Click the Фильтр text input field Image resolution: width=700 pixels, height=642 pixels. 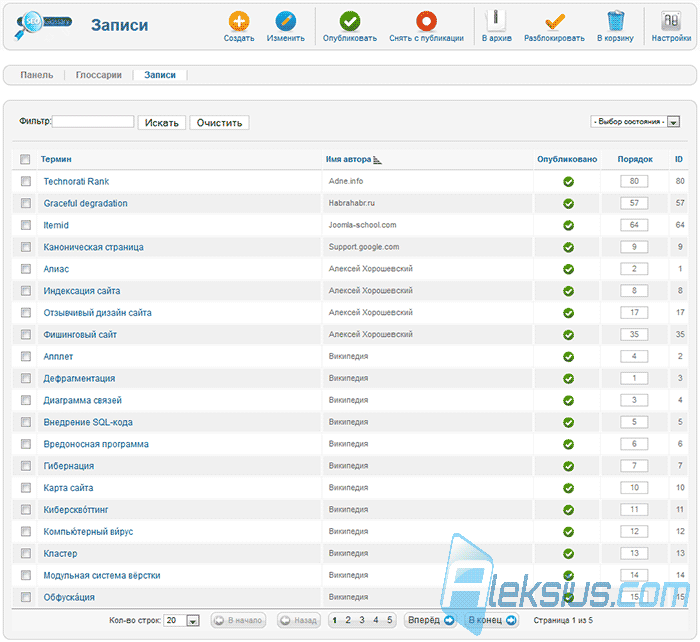(93, 121)
